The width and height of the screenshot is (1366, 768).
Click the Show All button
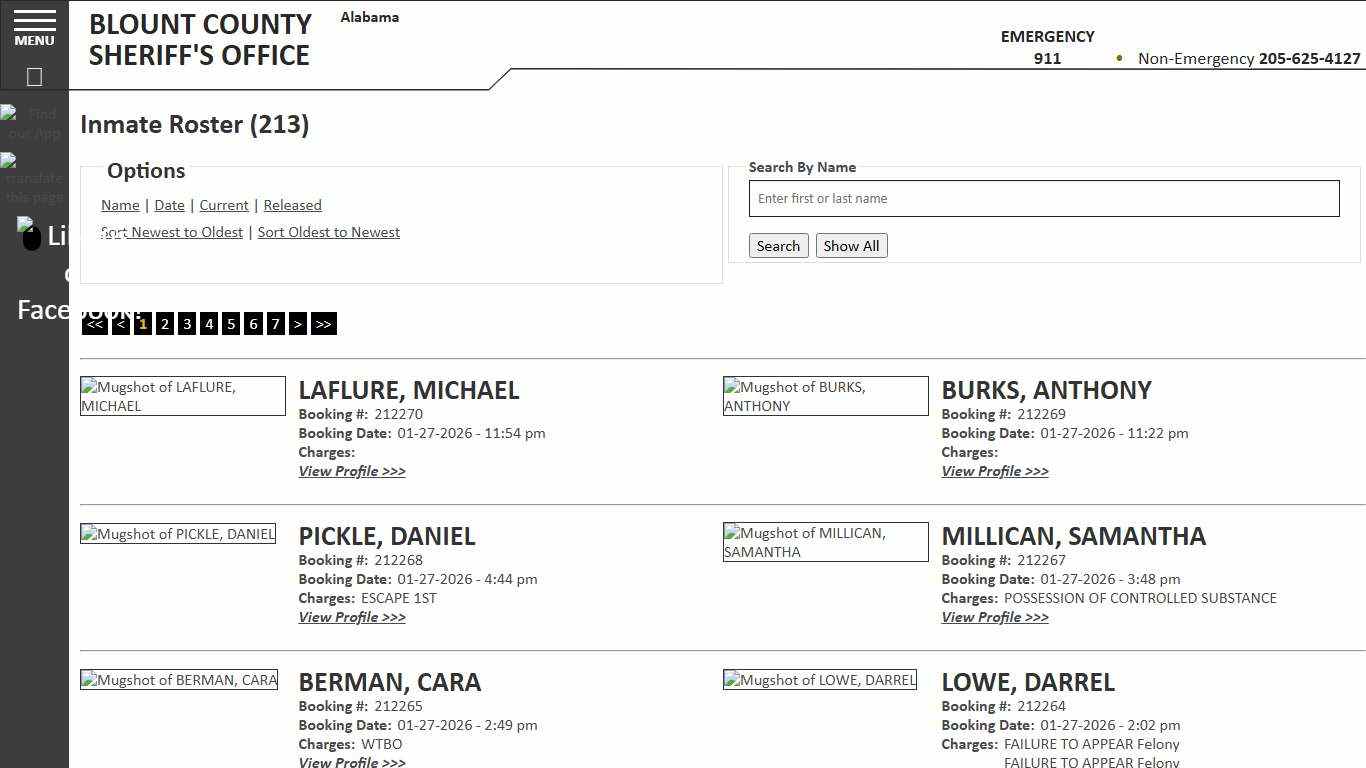[x=851, y=245]
